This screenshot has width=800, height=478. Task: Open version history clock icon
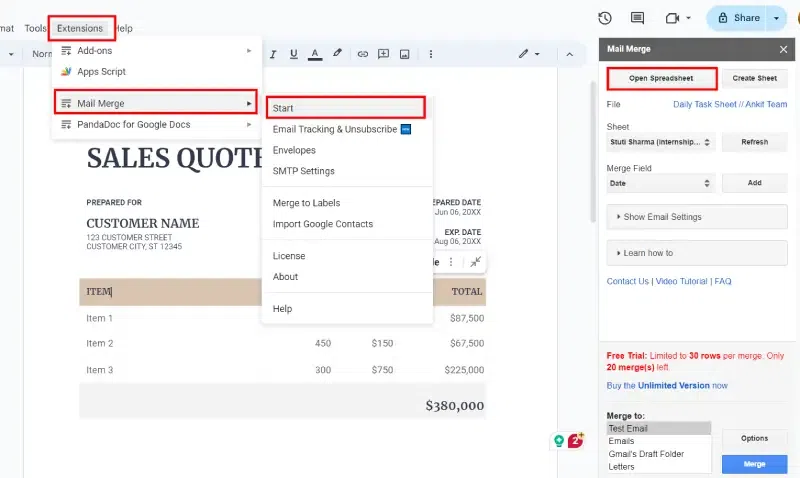click(x=605, y=18)
